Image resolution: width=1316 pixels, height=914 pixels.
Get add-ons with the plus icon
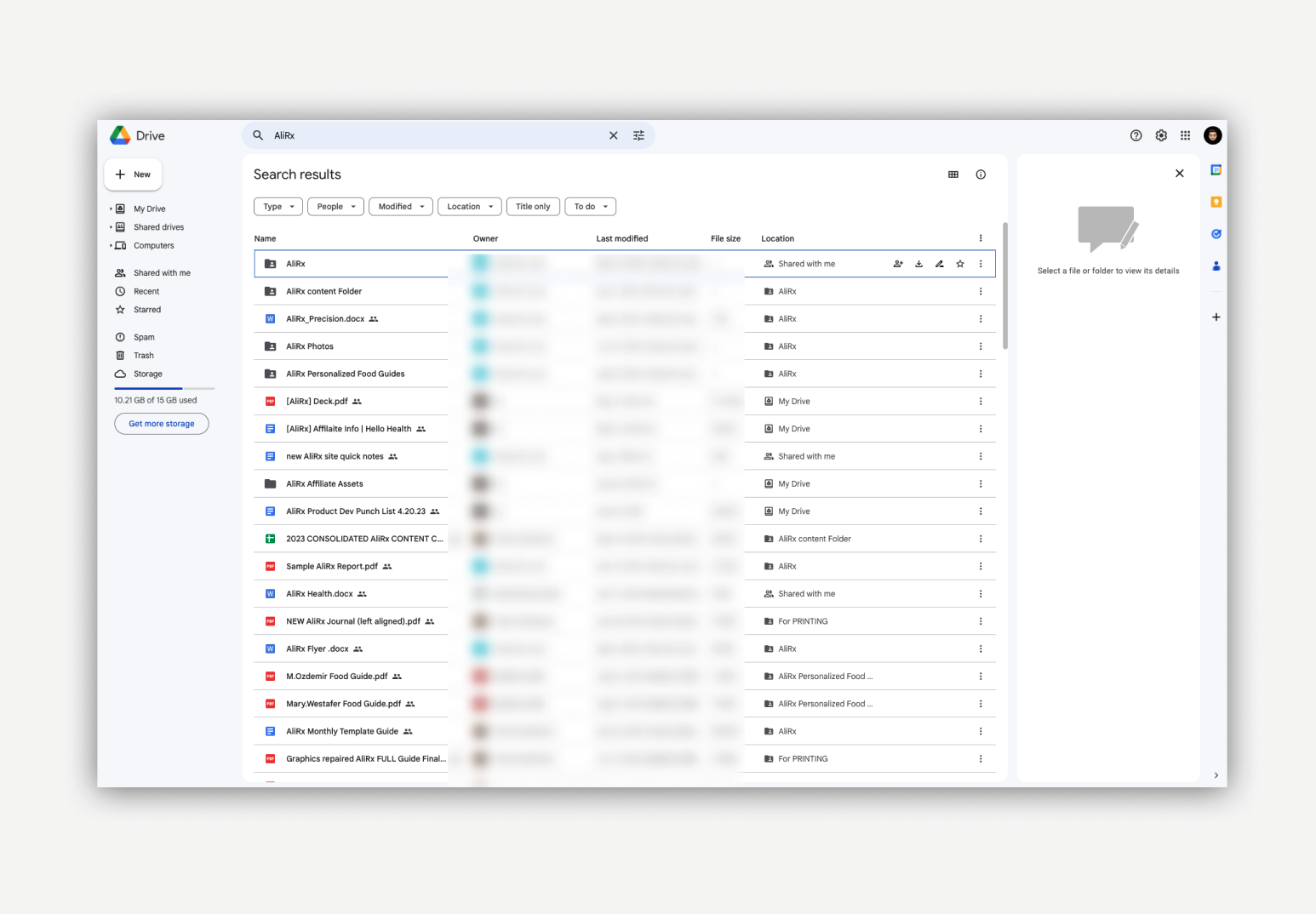tap(1216, 317)
